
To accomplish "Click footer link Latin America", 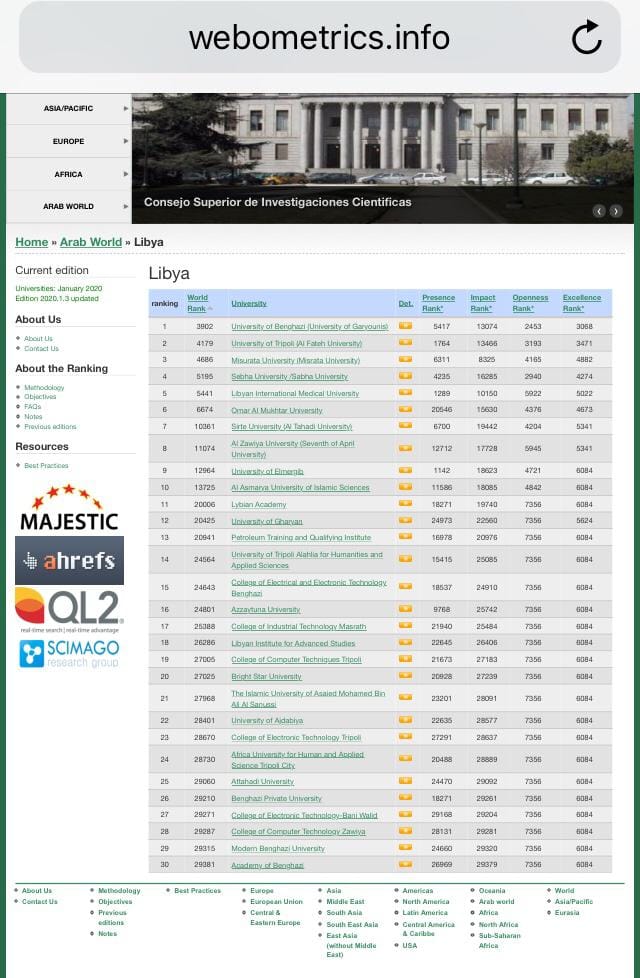I will click(x=425, y=913).
